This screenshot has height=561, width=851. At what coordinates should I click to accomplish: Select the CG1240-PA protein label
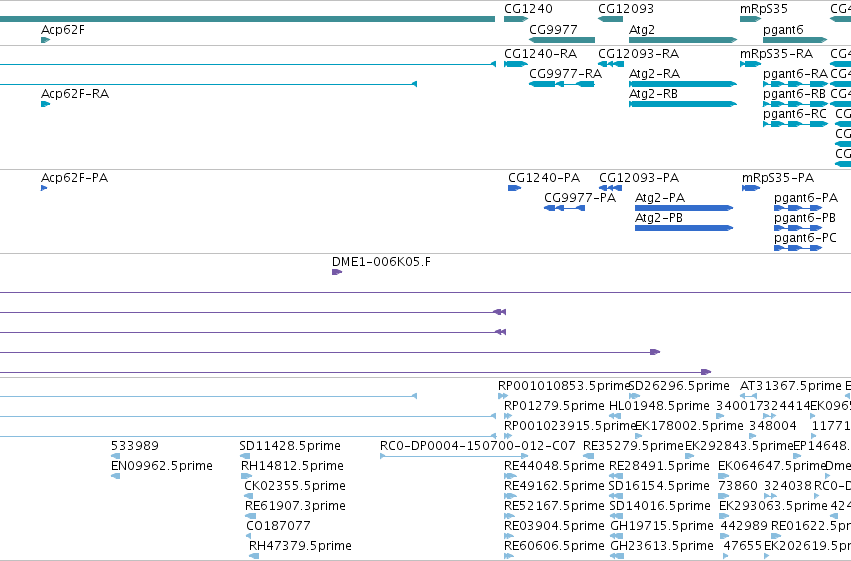tap(544, 177)
